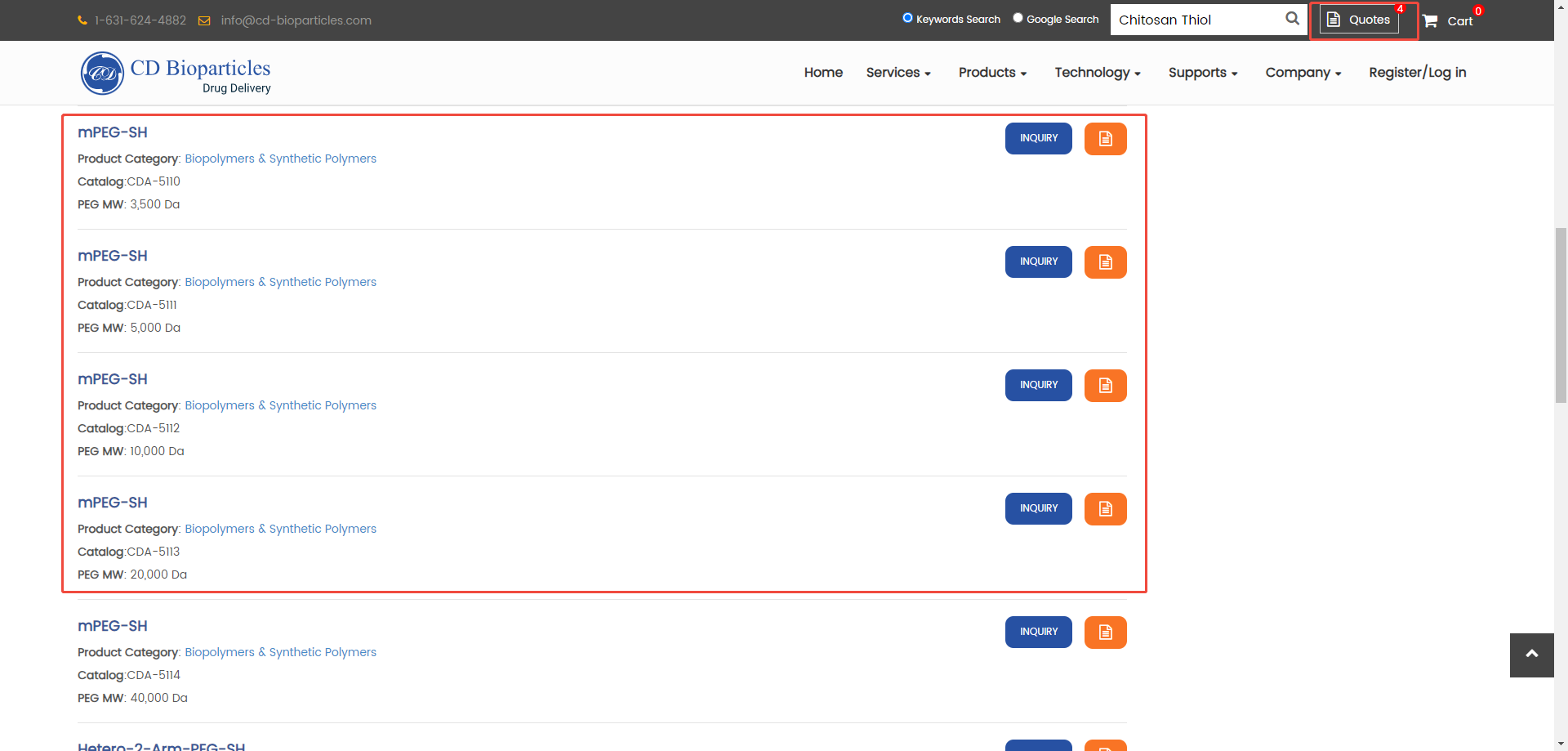Click INQUIRY for catalog CDA-5112
Screen dimensions: 1568x751
[1039, 386]
